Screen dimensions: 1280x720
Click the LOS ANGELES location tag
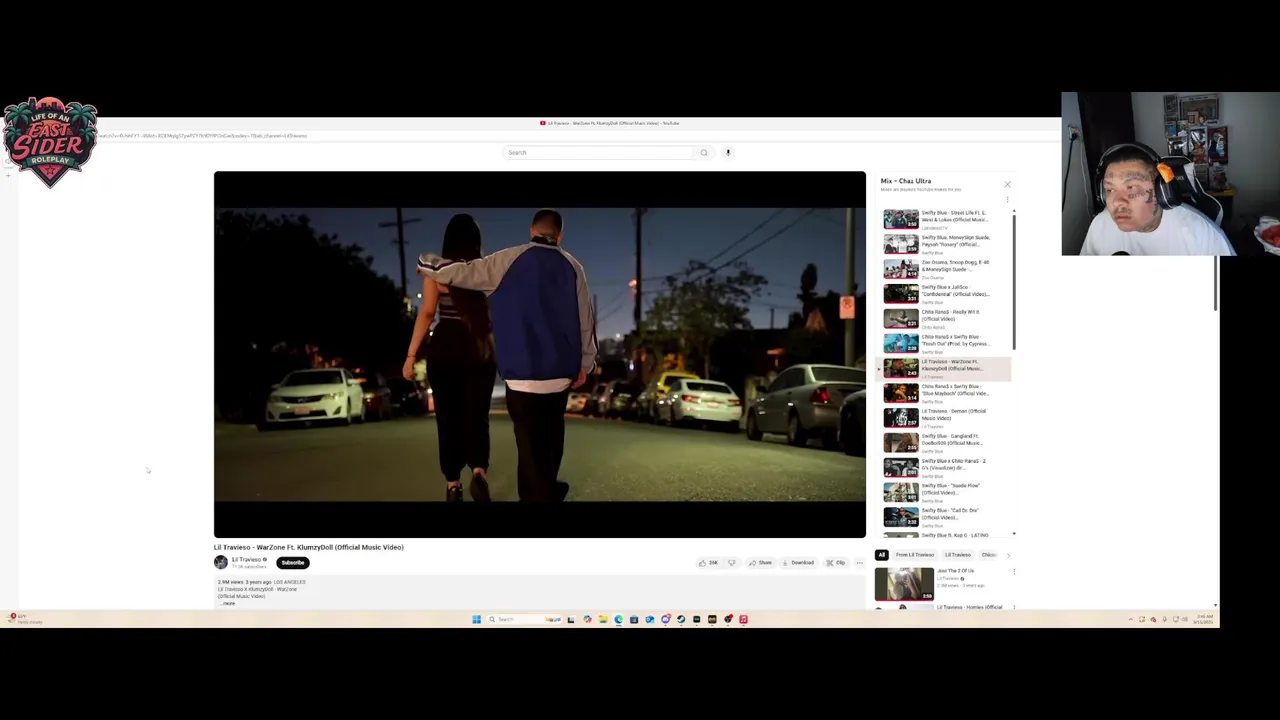290,582
